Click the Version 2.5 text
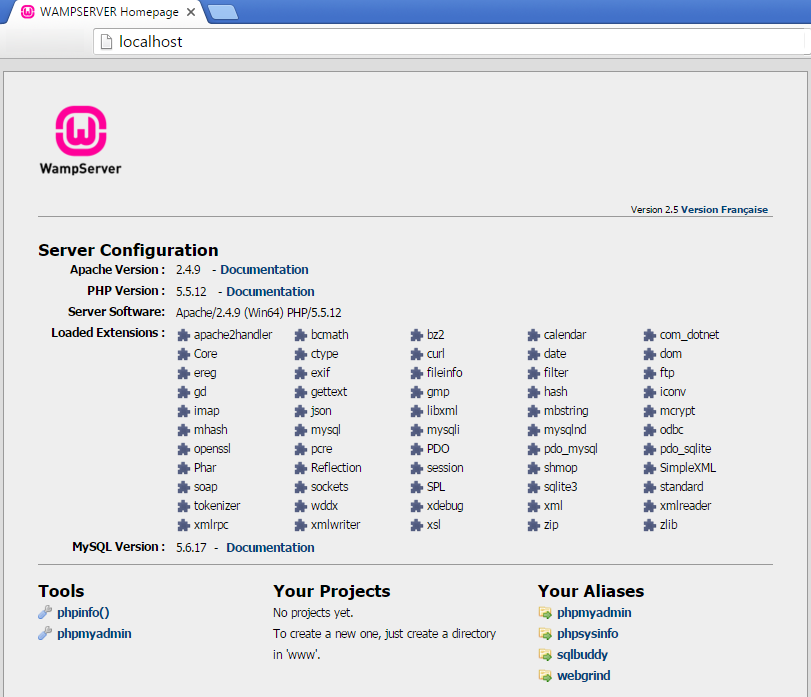Viewport: 811px width, 697px height. click(654, 209)
